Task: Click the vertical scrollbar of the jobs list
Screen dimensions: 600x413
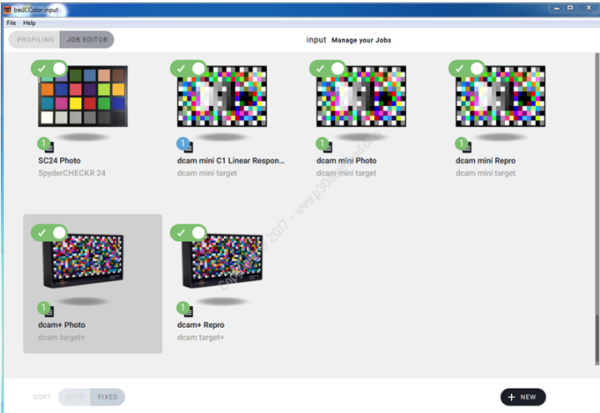Action: 597,209
